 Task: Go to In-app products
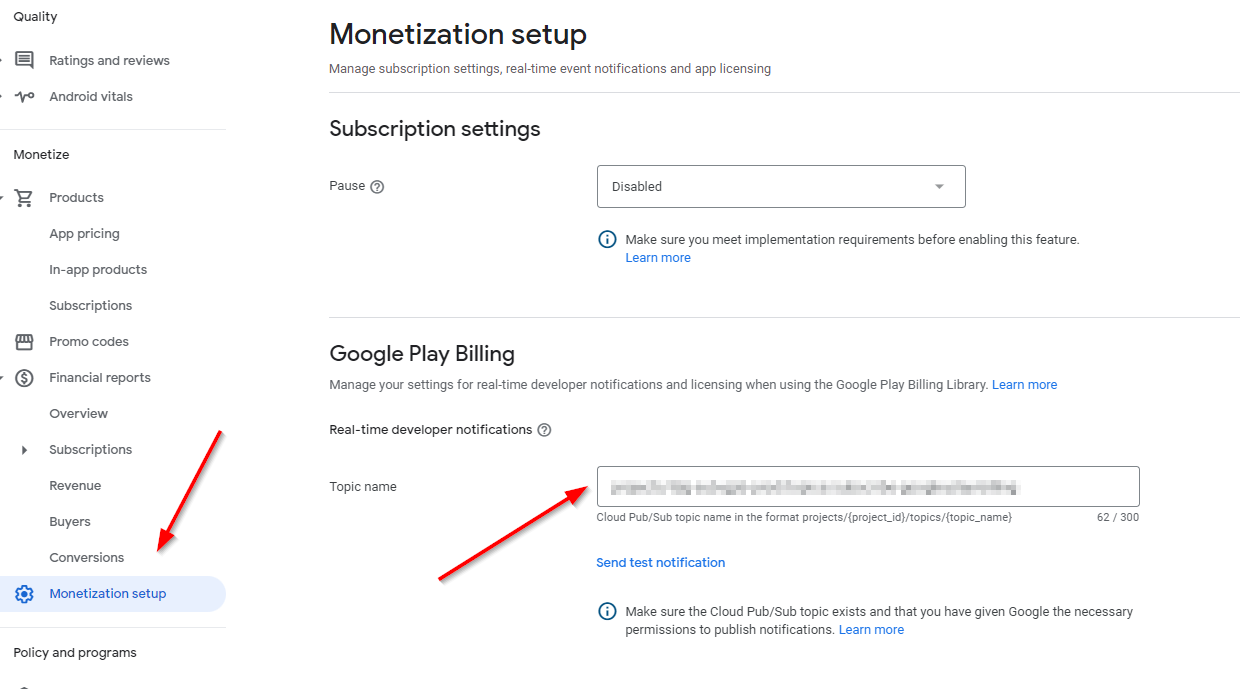(98, 270)
